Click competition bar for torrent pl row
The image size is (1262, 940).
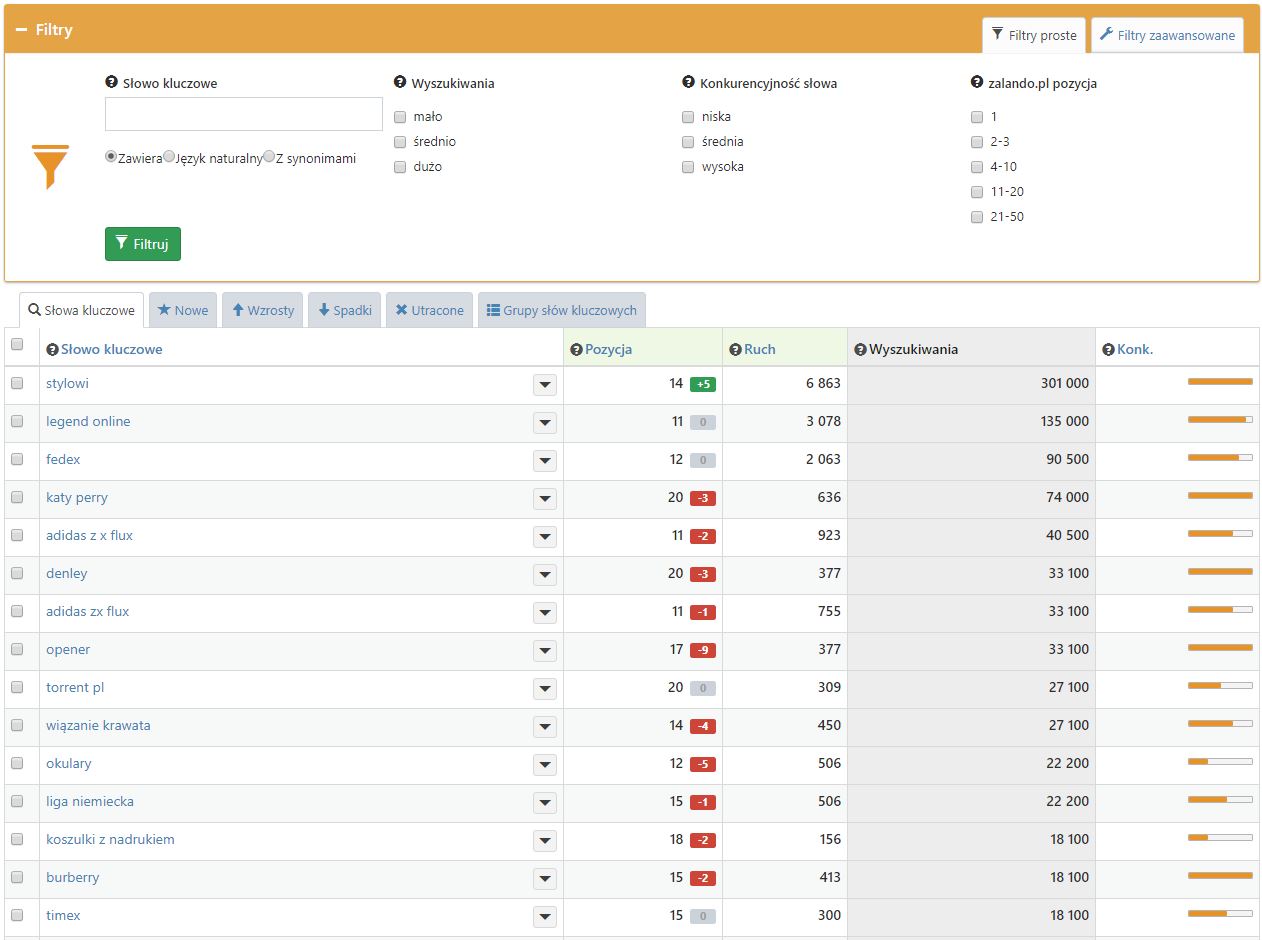(1220, 686)
